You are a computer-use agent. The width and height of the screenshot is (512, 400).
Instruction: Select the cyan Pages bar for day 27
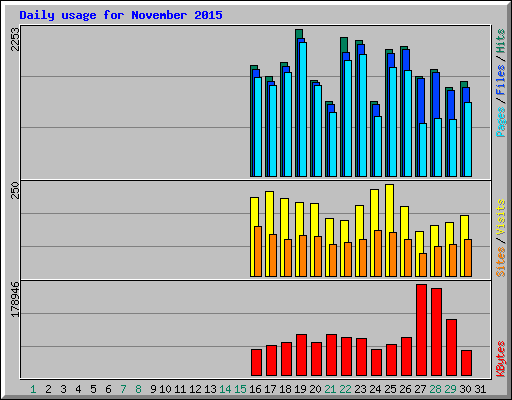(423, 150)
